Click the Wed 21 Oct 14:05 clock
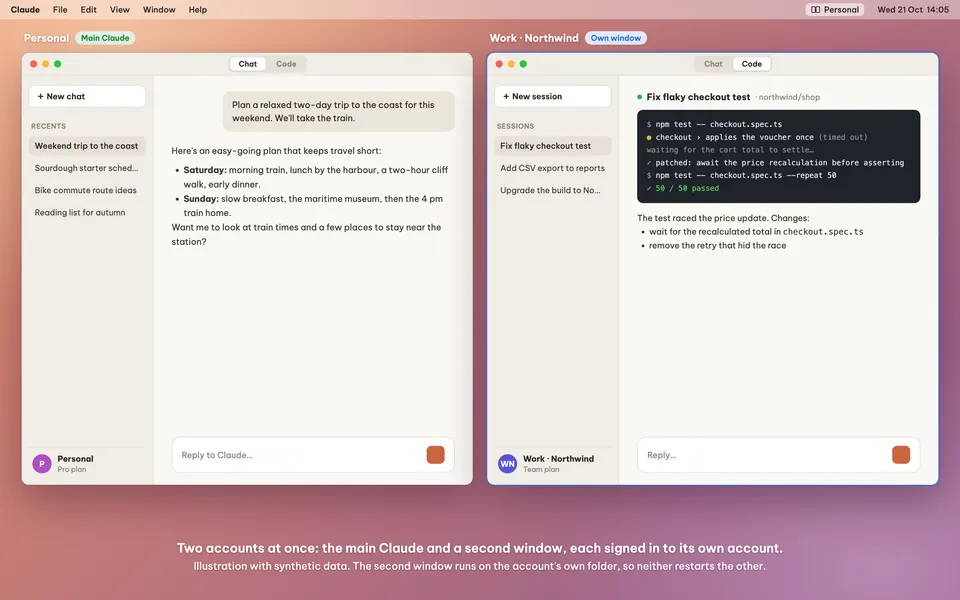Screen dimensions: 960x600 [913, 10]
